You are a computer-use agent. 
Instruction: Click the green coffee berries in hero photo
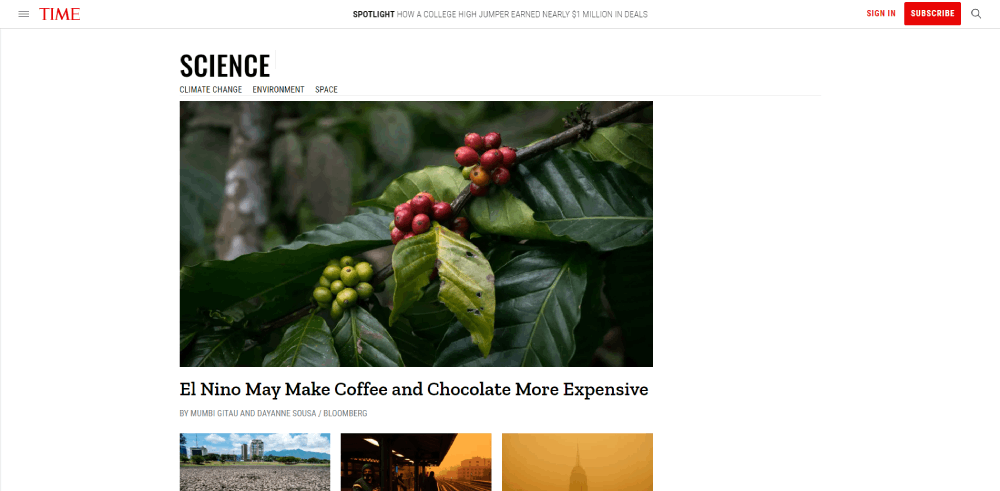344,285
